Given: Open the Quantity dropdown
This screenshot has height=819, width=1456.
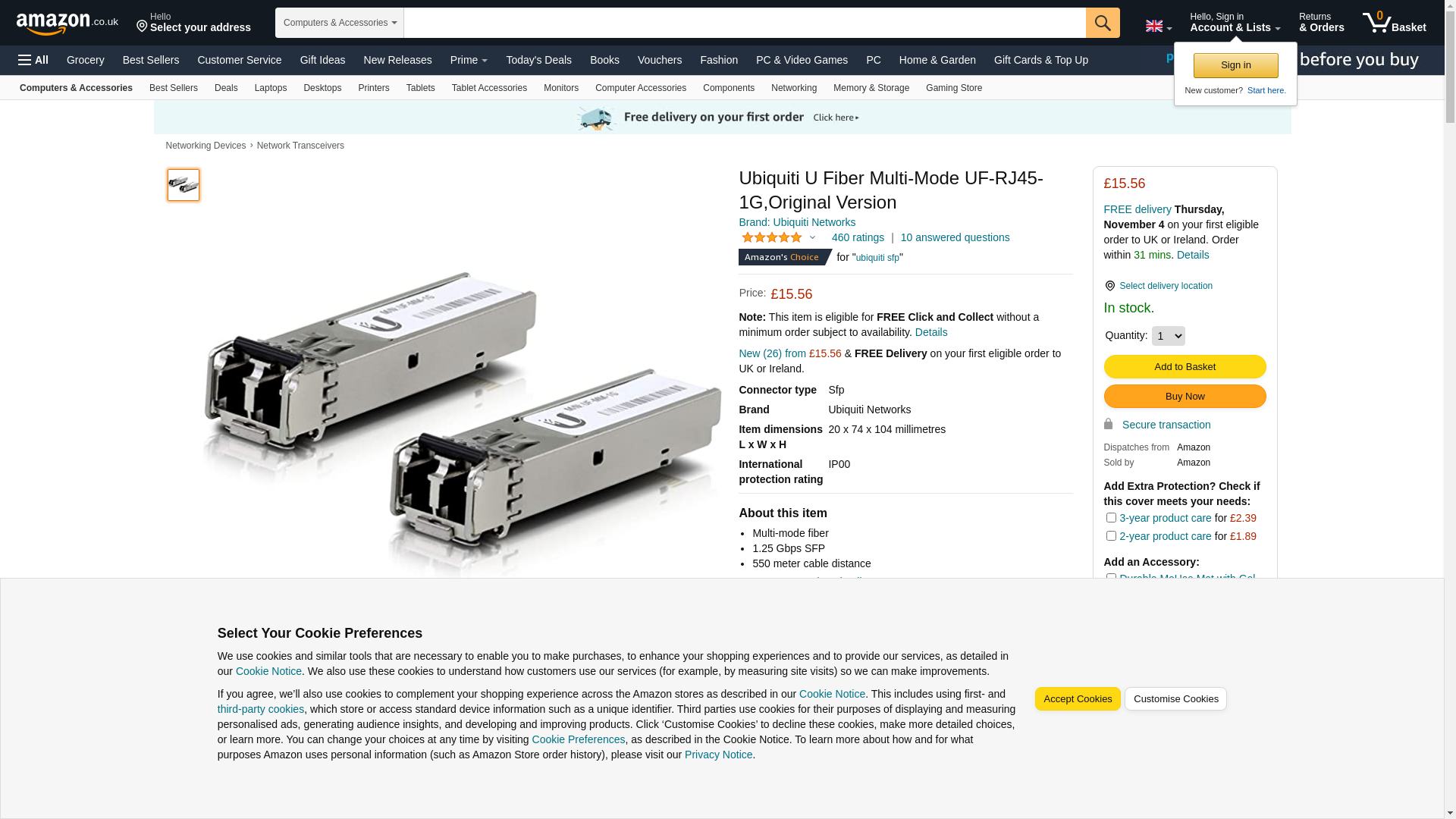Looking at the screenshot, I should [x=1168, y=336].
